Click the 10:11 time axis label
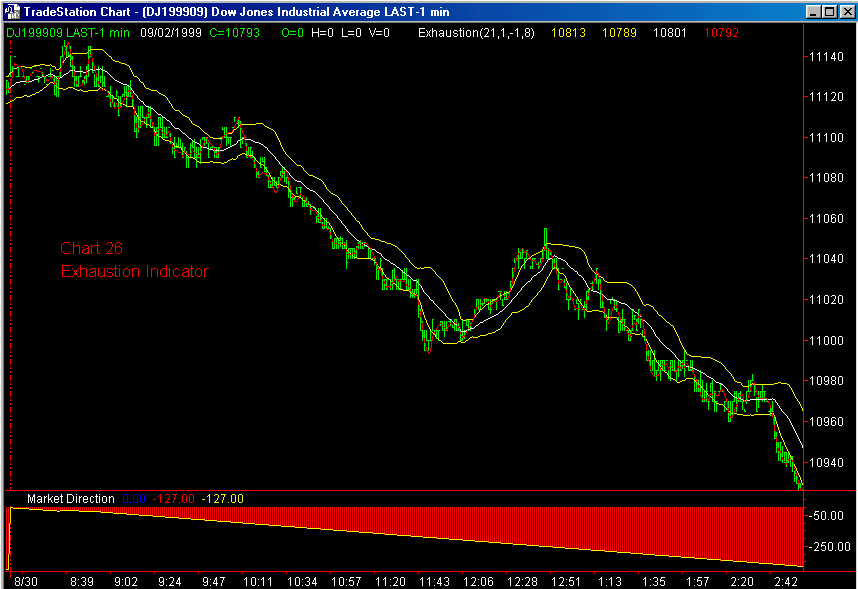The image size is (858, 589). (258, 582)
